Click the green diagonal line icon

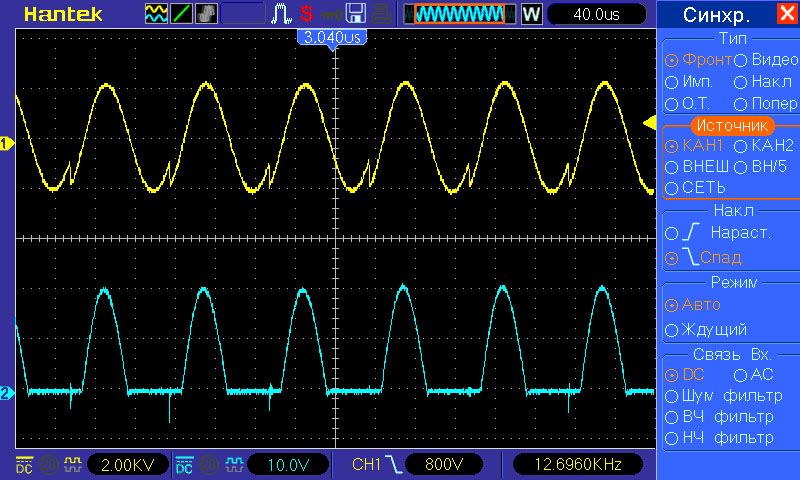pyautogui.click(x=181, y=14)
